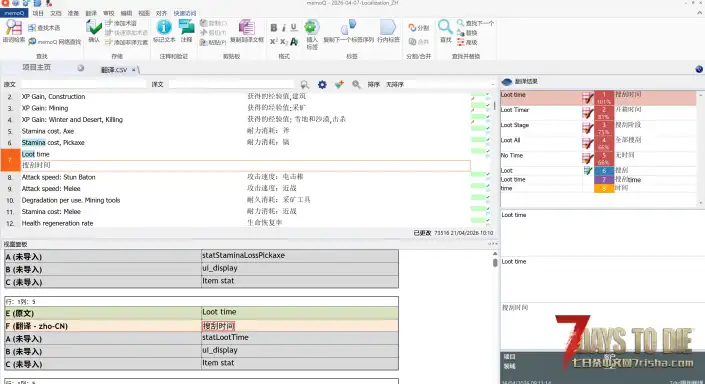This screenshot has height=384, width=705.
Task: Click the grey magnifier icon before 排序
Action: (356, 84)
